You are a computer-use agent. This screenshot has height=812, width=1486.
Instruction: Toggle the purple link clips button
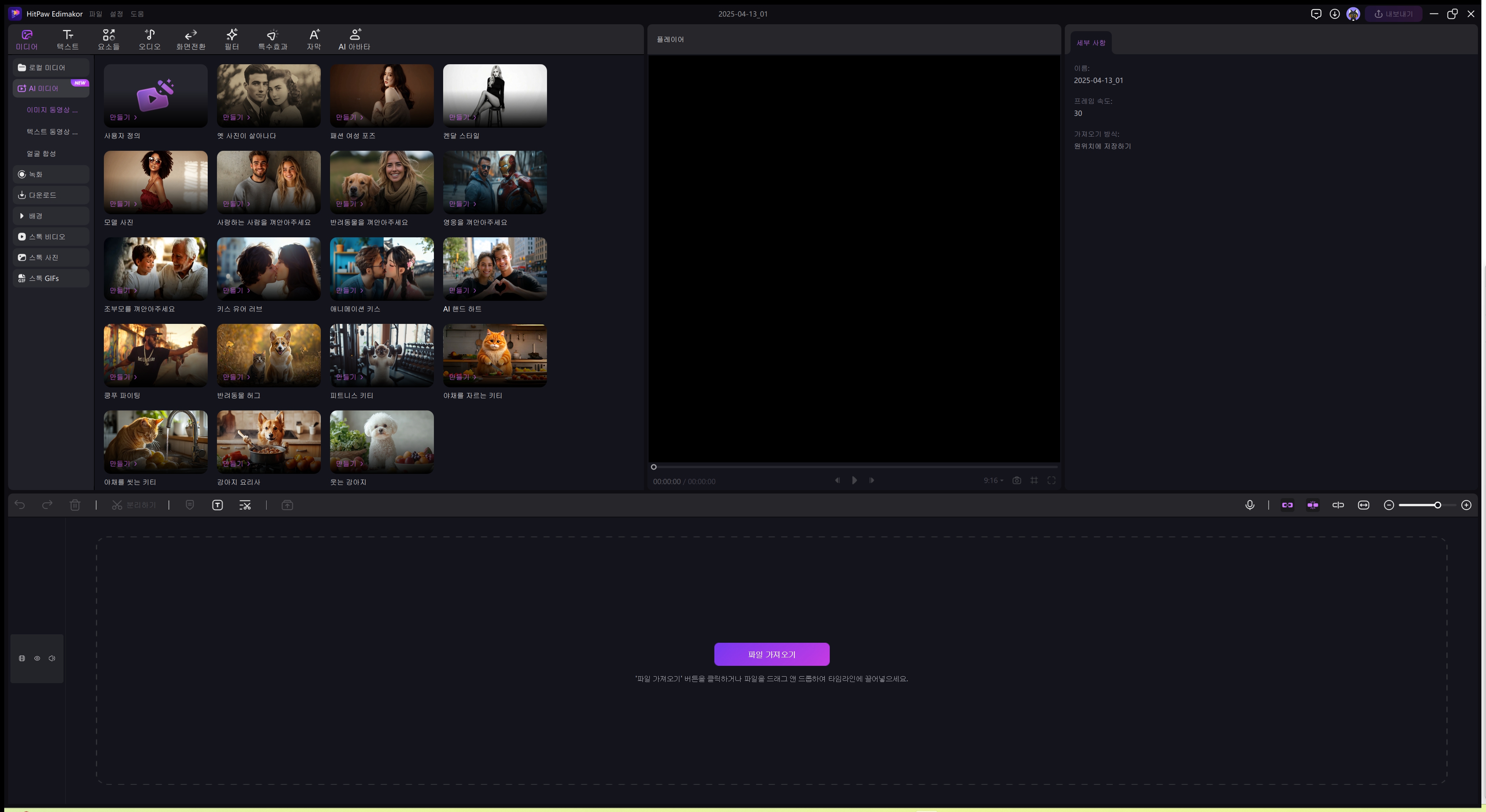1287,505
